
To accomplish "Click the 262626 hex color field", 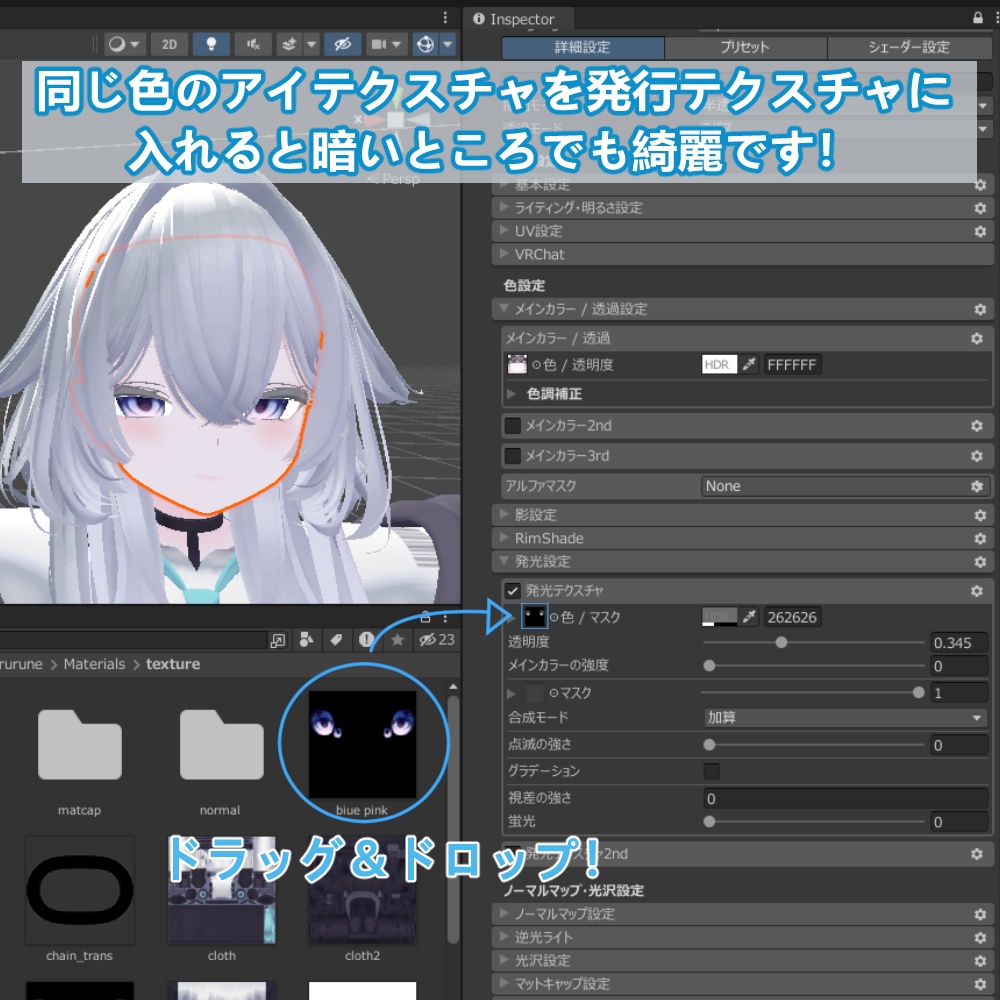I will click(792, 617).
